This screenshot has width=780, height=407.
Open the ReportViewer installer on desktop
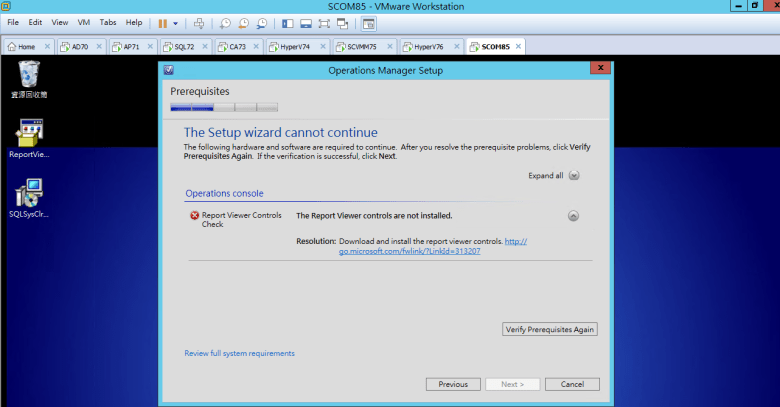coord(29,133)
